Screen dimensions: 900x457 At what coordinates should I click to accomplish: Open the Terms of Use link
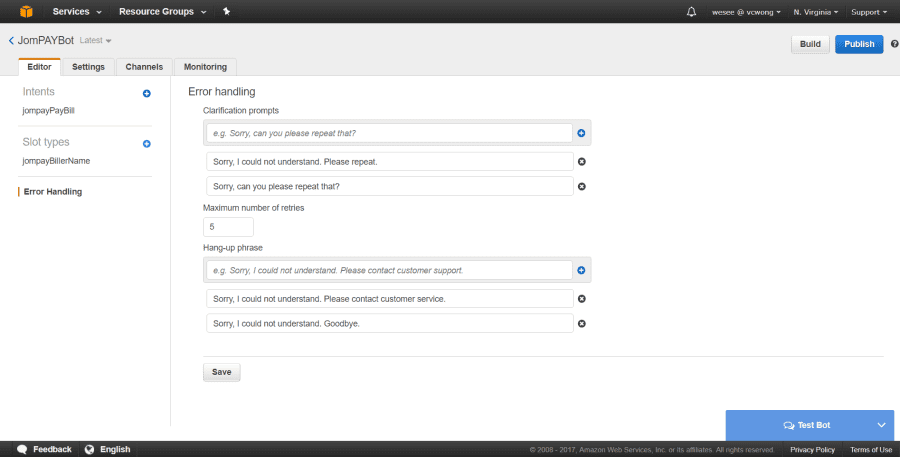871,450
